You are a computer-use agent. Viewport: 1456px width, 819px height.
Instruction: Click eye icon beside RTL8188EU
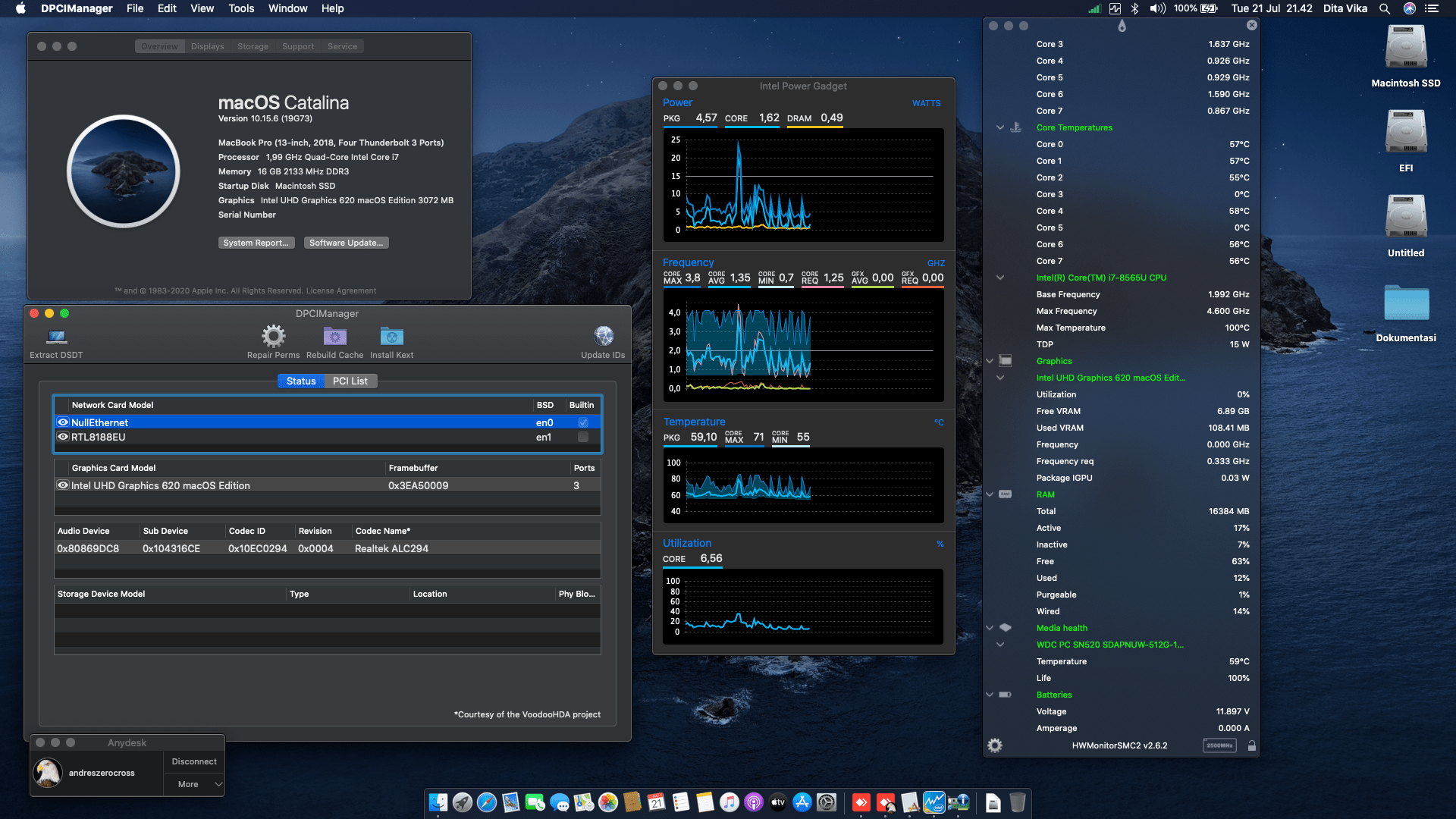[63, 437]
